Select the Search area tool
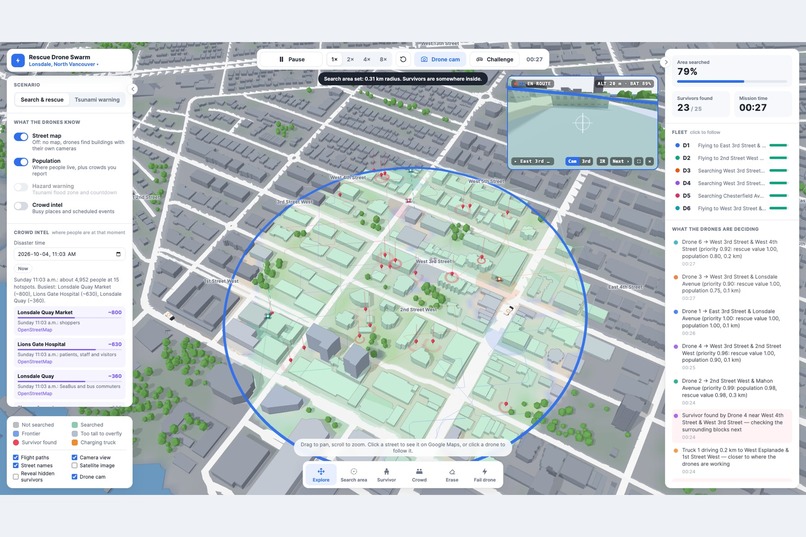Viewport: 806px width, 537px height. coord(354,474)
